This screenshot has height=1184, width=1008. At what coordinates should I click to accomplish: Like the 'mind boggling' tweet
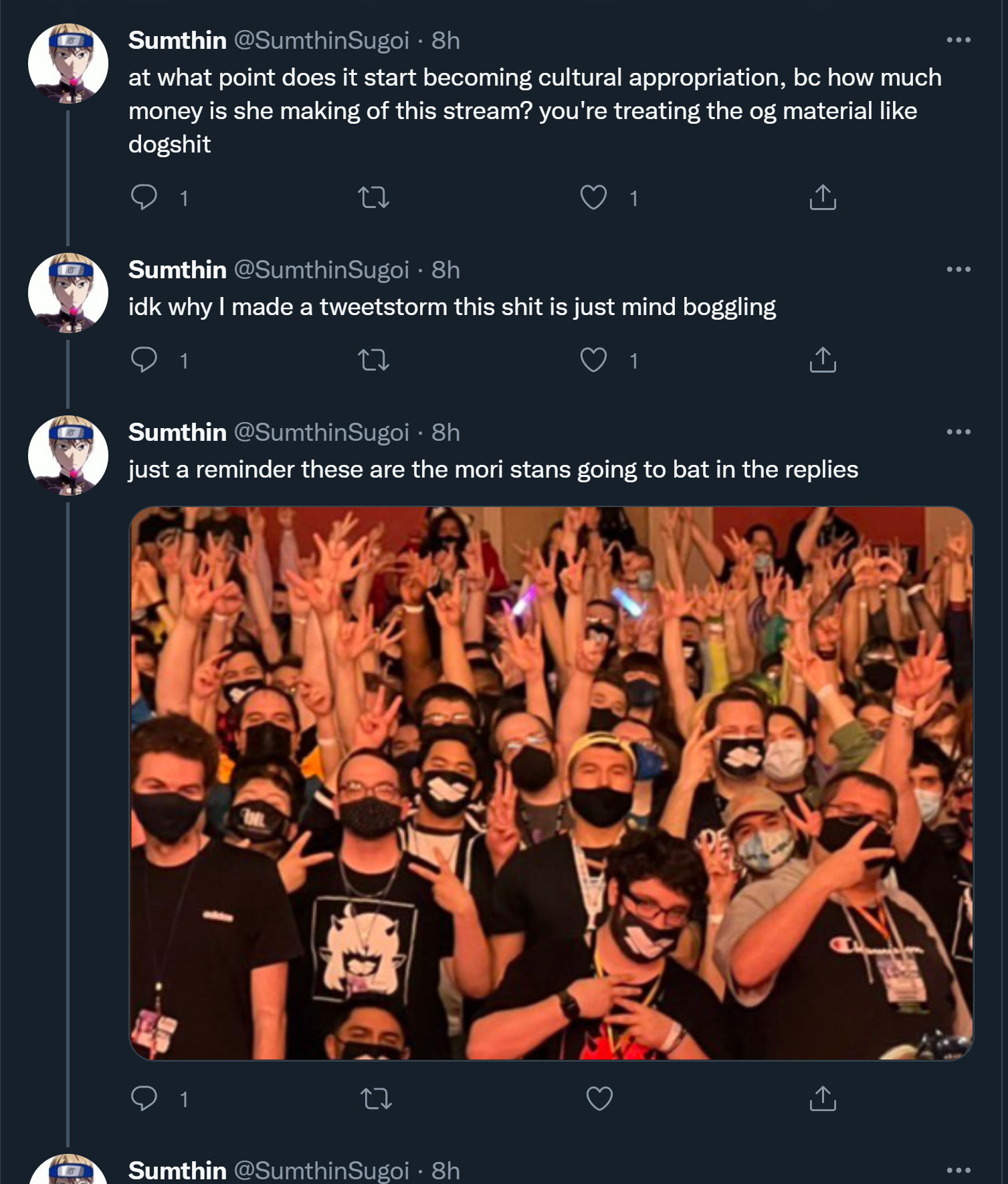[x=593, y=361]
